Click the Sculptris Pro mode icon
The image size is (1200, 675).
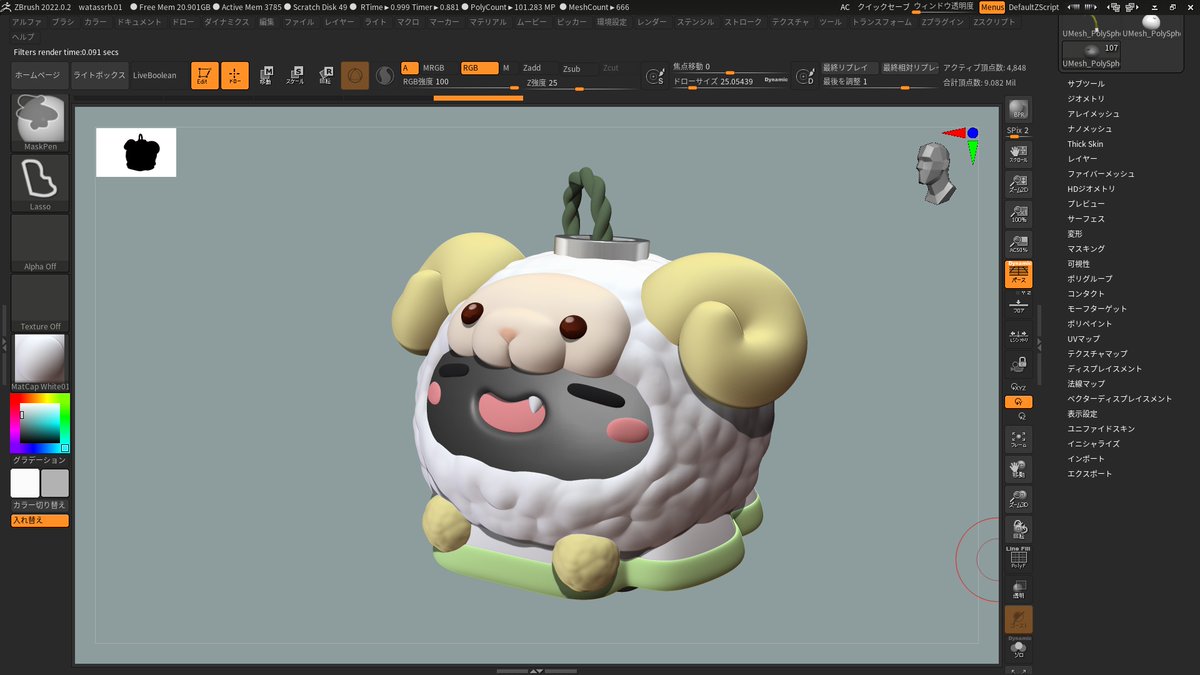(384, 75)
